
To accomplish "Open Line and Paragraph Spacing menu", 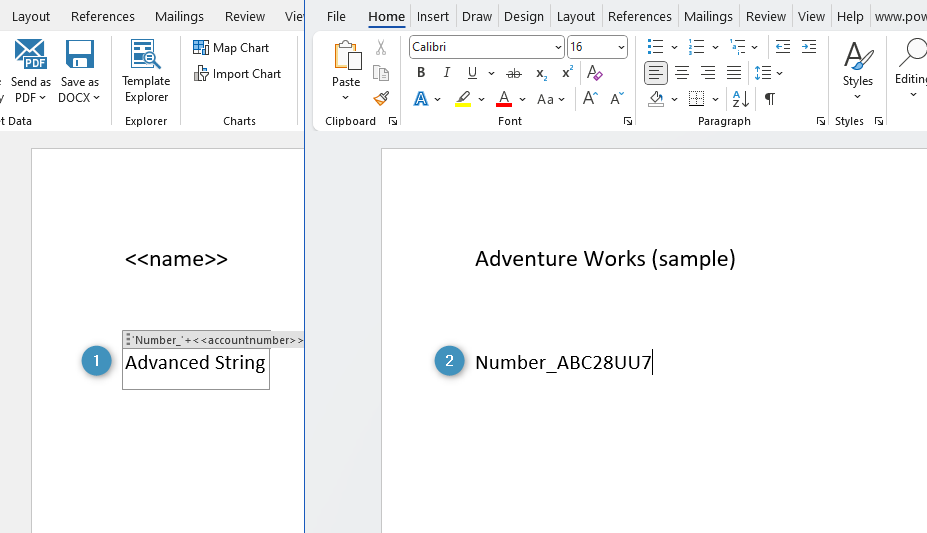I will pyautogui.click(x=768, y=73).
